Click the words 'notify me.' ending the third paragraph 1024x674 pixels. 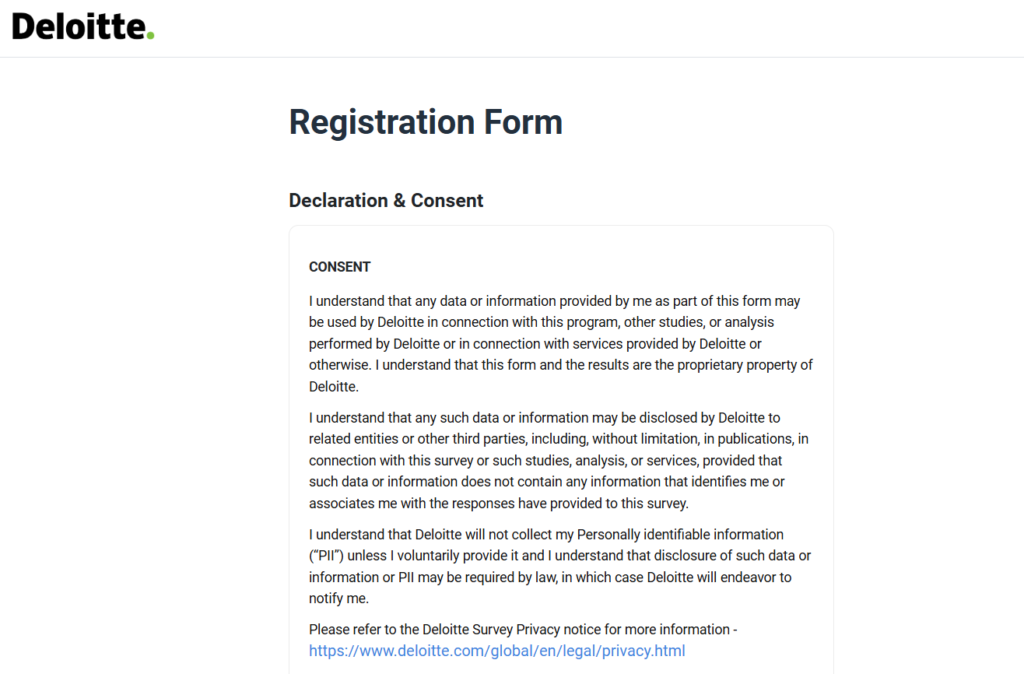tap(339, 598)
